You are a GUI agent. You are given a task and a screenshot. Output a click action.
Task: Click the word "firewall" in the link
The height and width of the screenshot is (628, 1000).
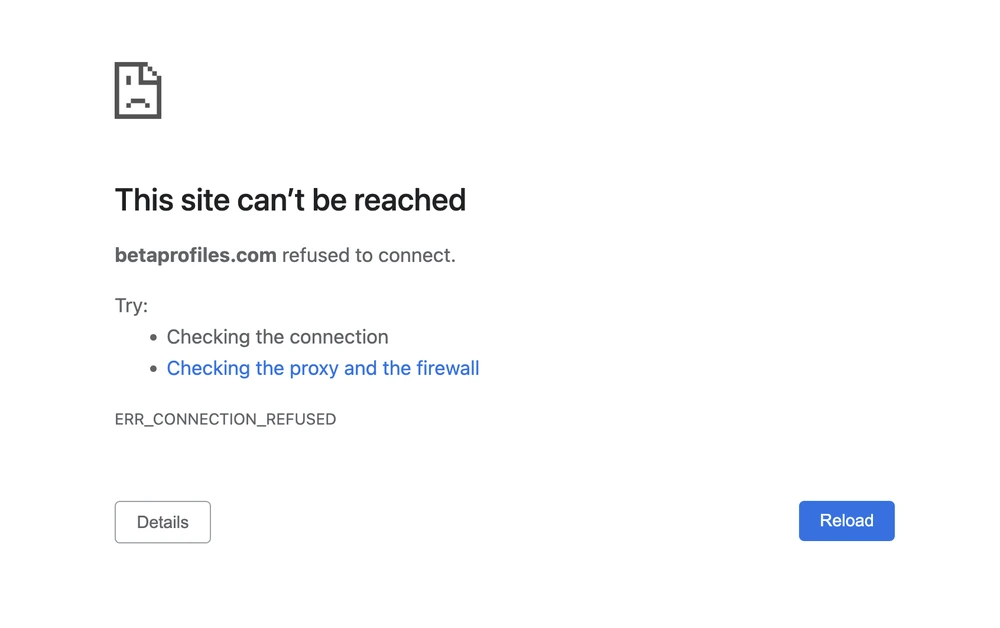(447, 368)
